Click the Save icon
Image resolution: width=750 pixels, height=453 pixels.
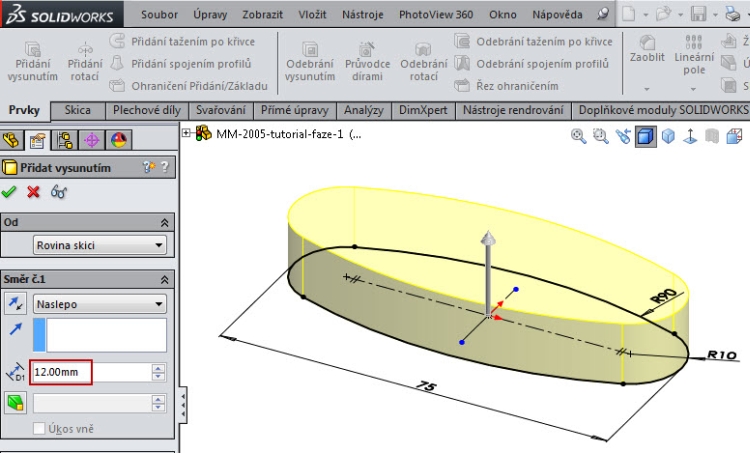(x=698, y=14)
